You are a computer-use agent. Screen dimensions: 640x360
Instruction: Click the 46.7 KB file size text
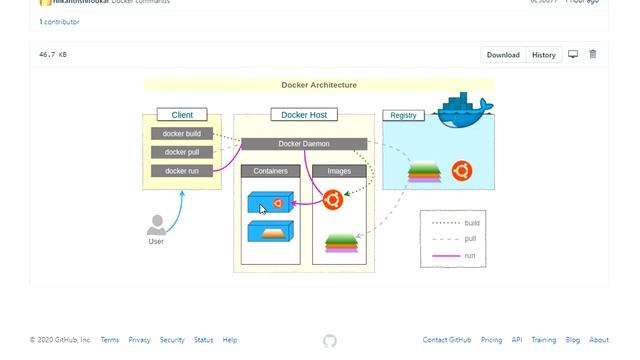click(53, 54)
